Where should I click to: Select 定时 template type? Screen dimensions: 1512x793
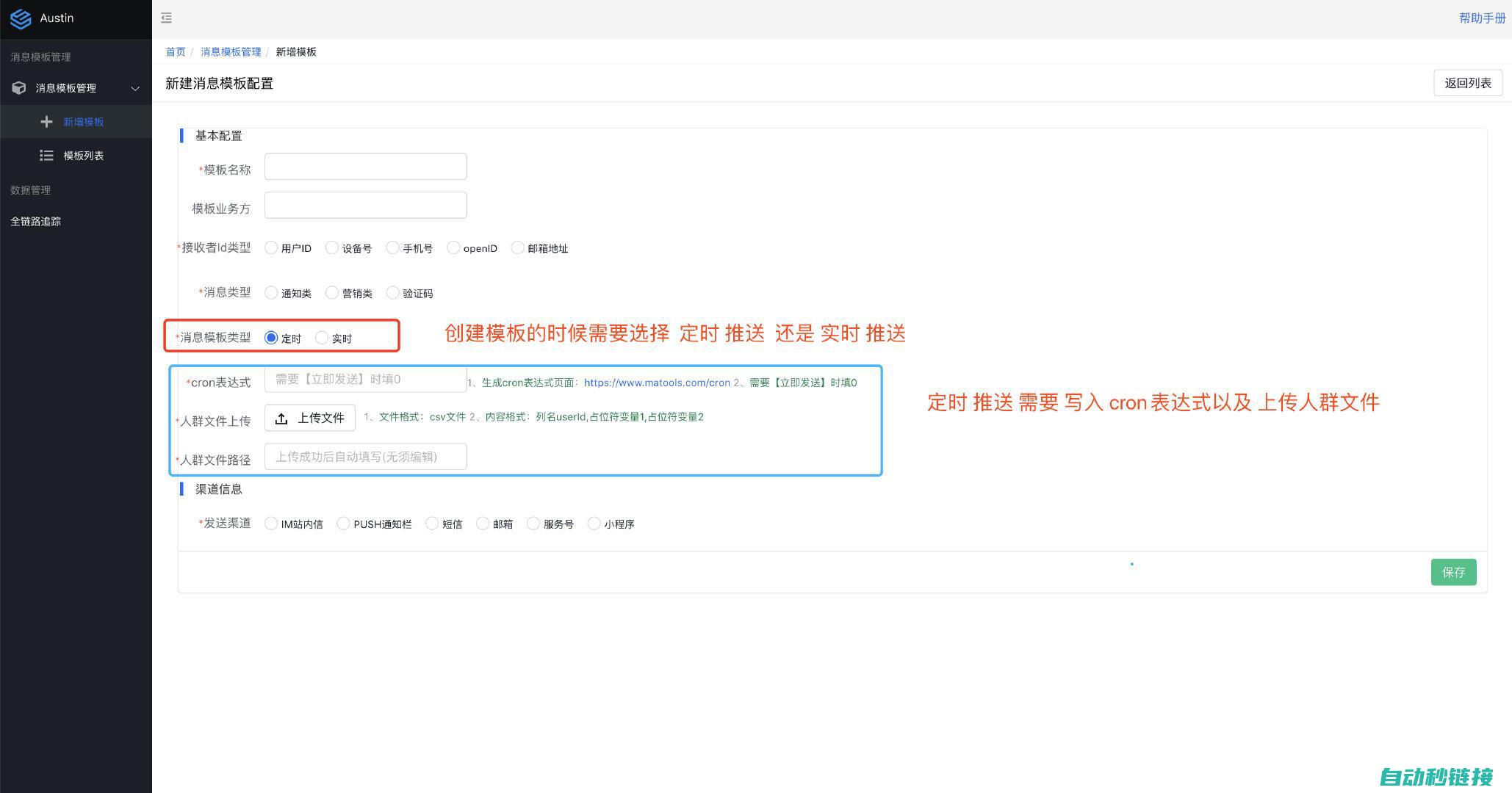pyautogui.click(x=271, y=338)
